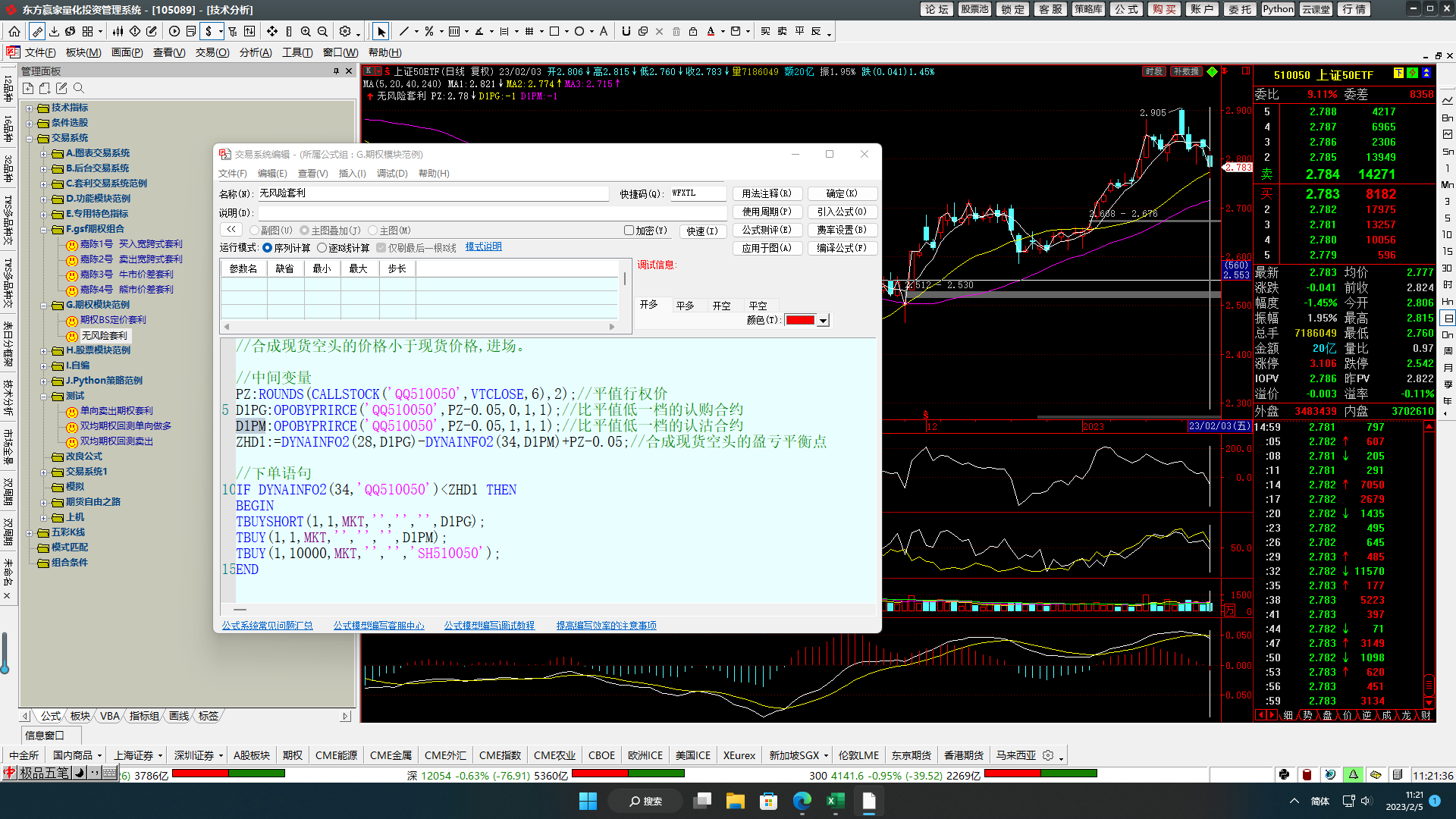Switch to the 开空 tab in the editor
The height and width of the screenshot is (819, 1456).
coord(721,306)
